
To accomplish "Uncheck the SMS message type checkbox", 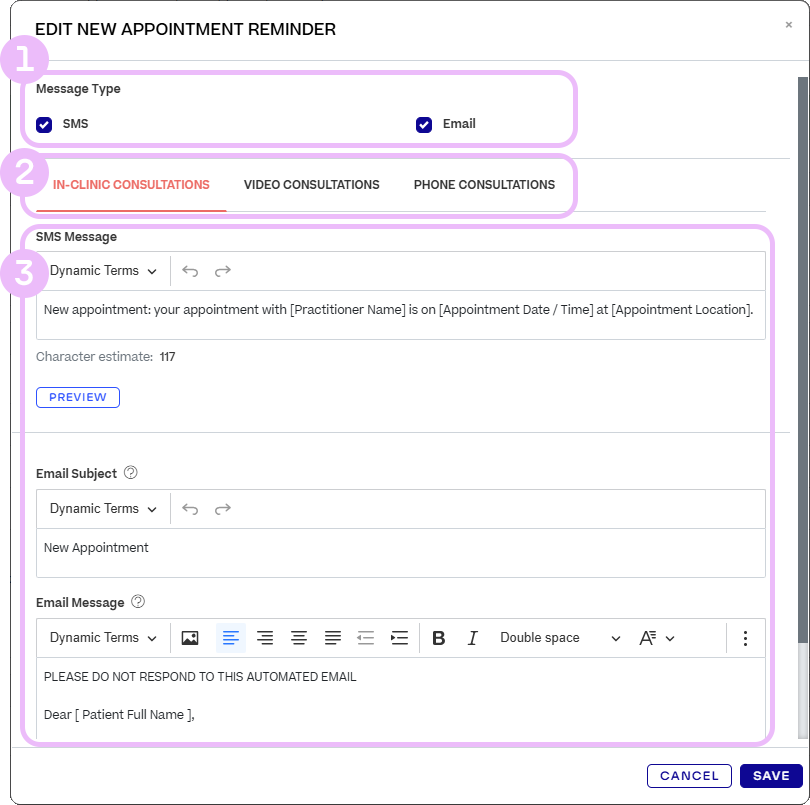I will click(44, 125).
